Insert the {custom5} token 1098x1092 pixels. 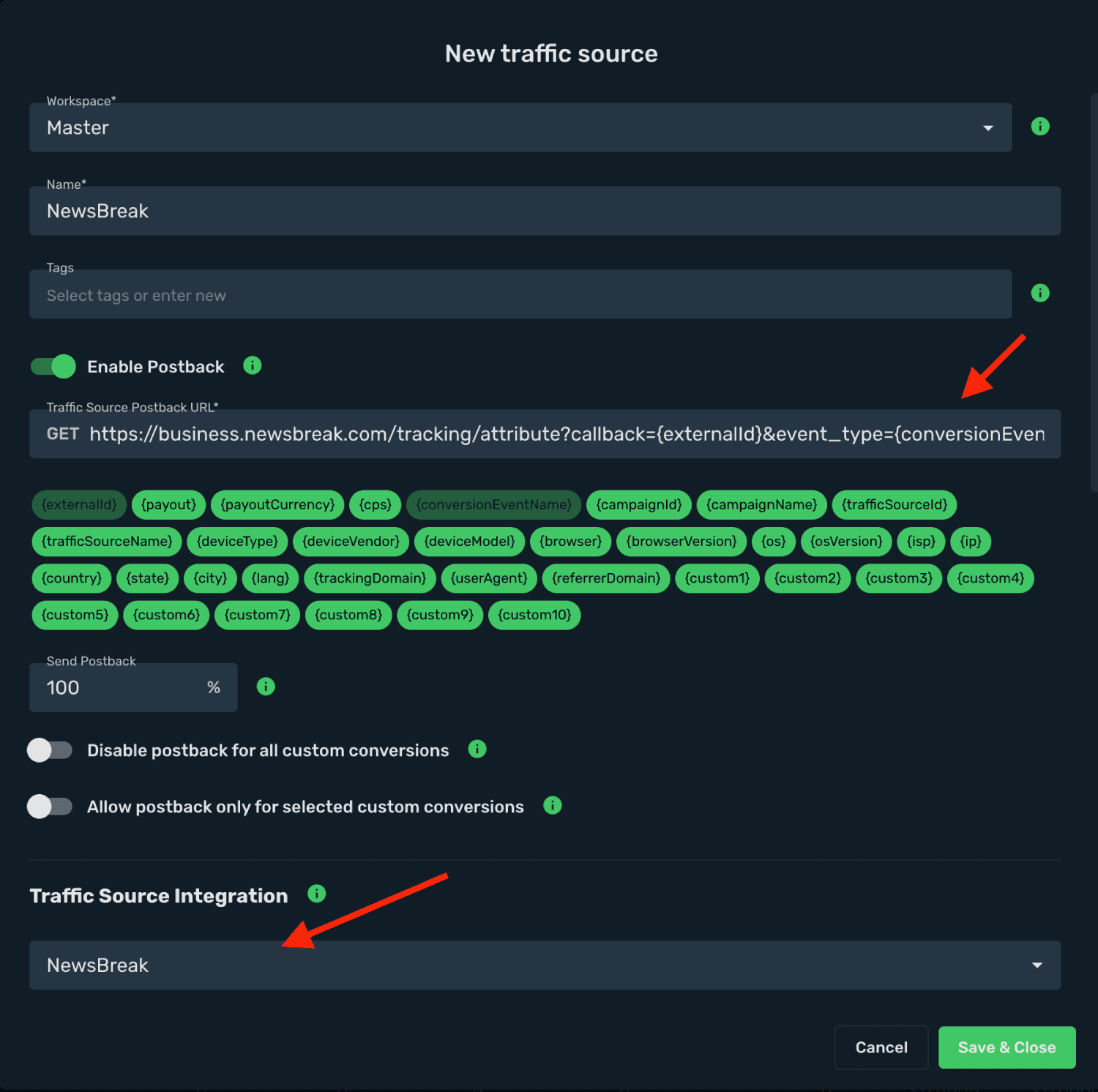(x=75, y=615)
